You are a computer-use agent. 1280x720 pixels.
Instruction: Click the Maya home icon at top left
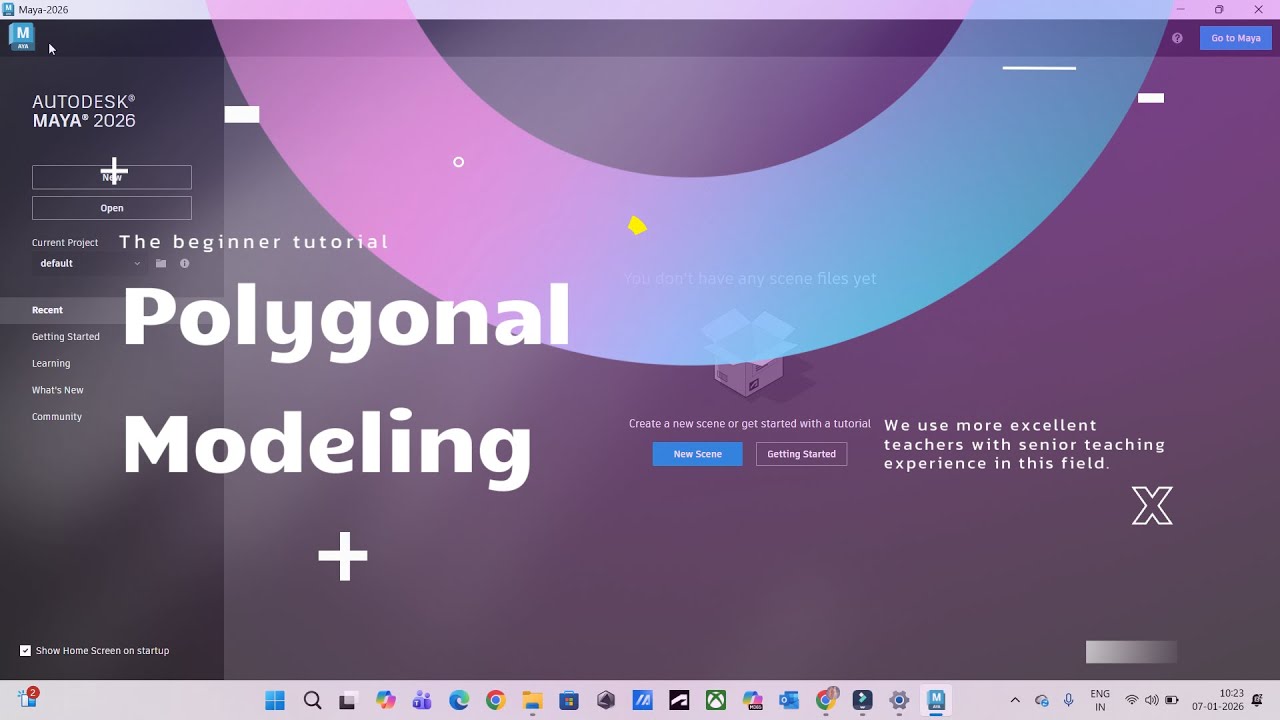(x=22, y=37)
